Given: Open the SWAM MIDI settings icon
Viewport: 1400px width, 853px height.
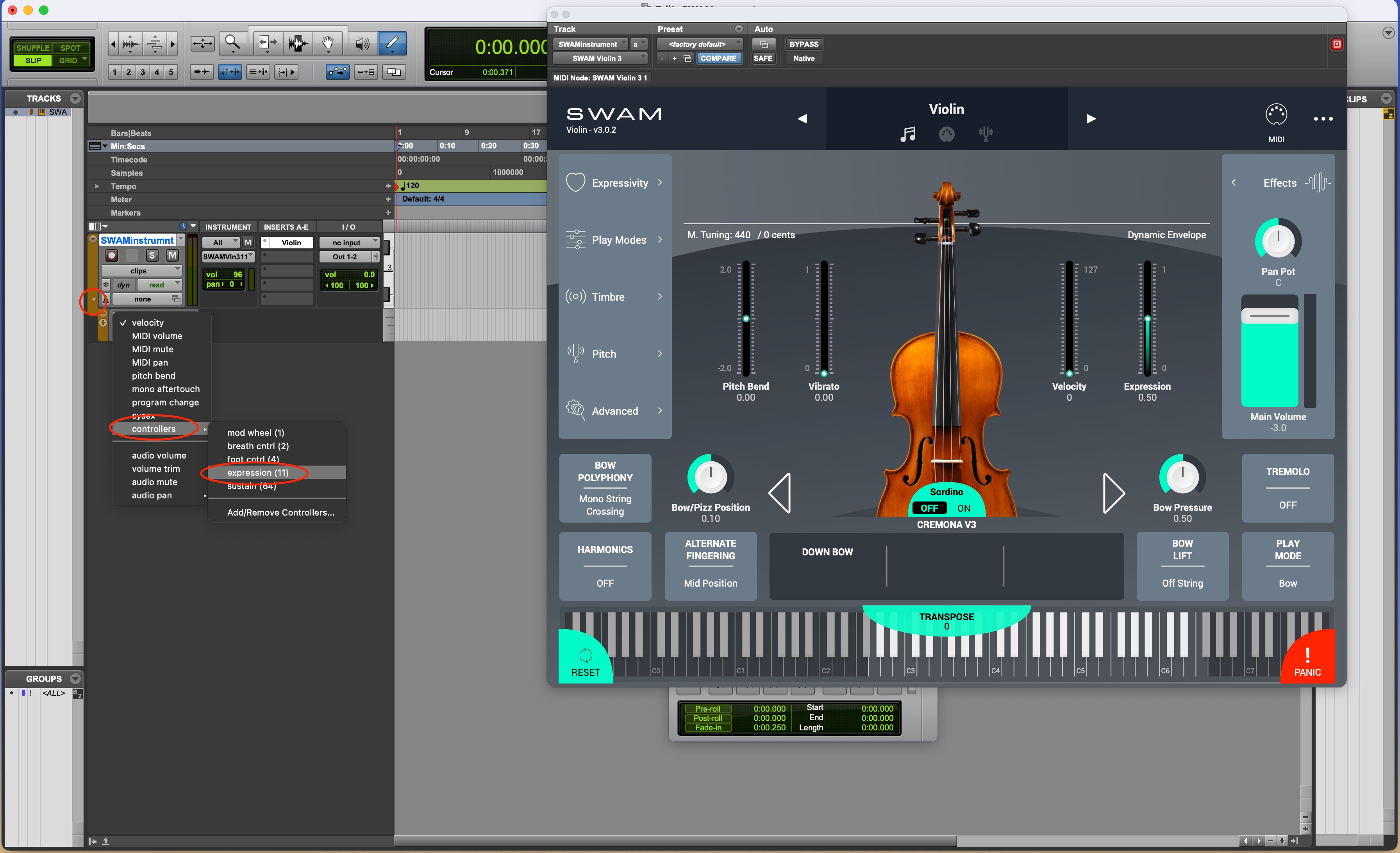Looking at the screenshot, I should coord(1275,115).
